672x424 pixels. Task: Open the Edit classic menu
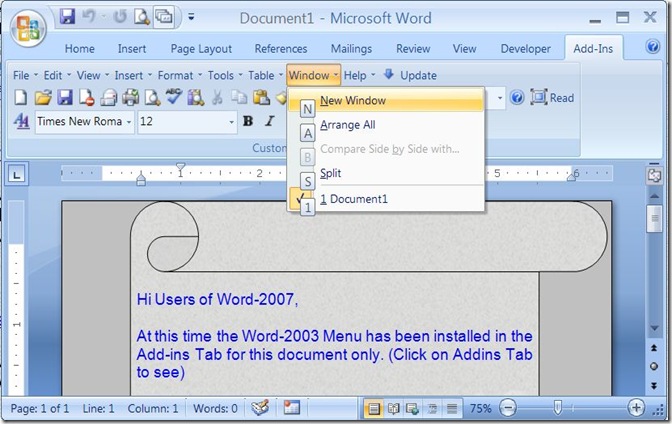(x=57, y=75)
